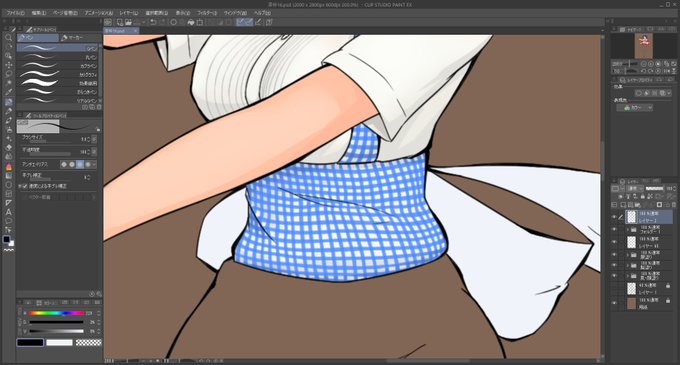Open the ファイル menu

15,13
